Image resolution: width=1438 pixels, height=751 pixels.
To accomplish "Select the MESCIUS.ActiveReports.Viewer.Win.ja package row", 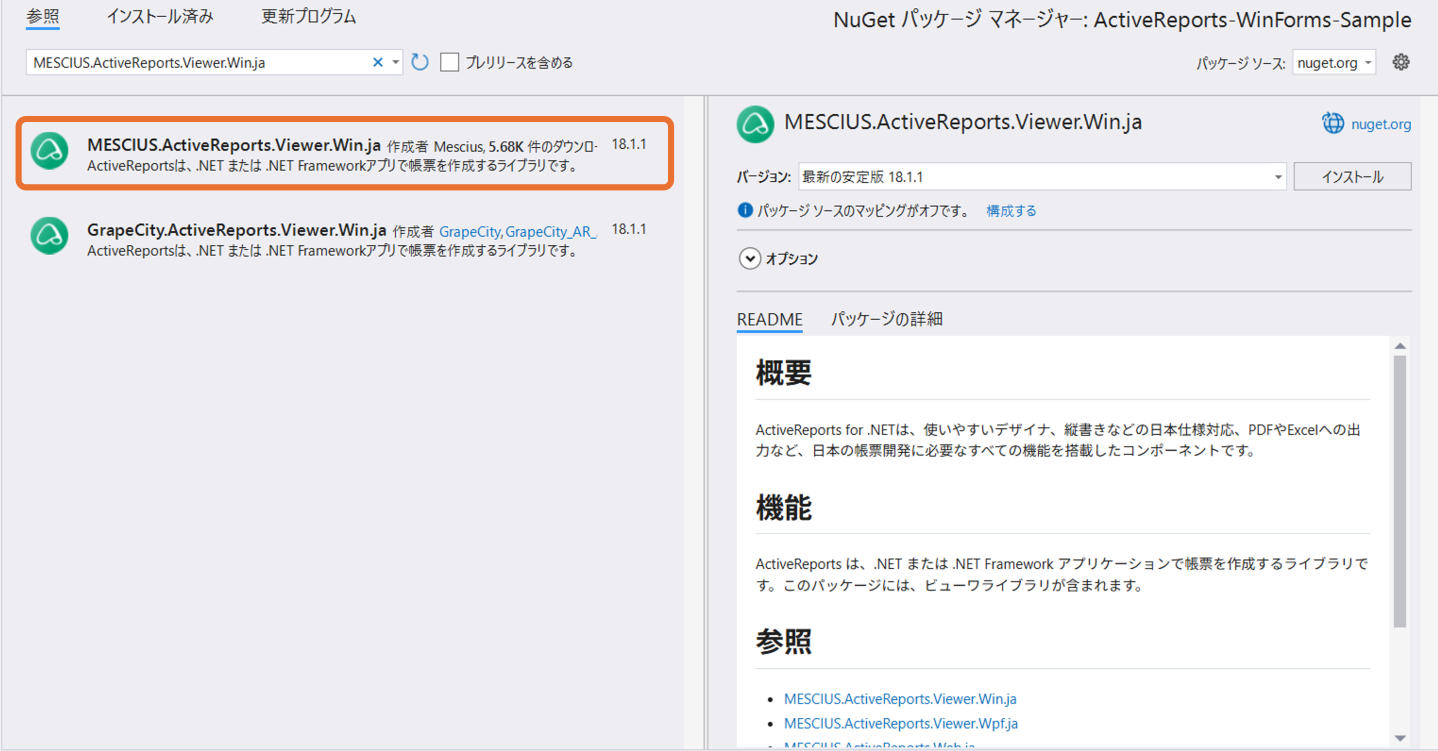I will 345,153.
